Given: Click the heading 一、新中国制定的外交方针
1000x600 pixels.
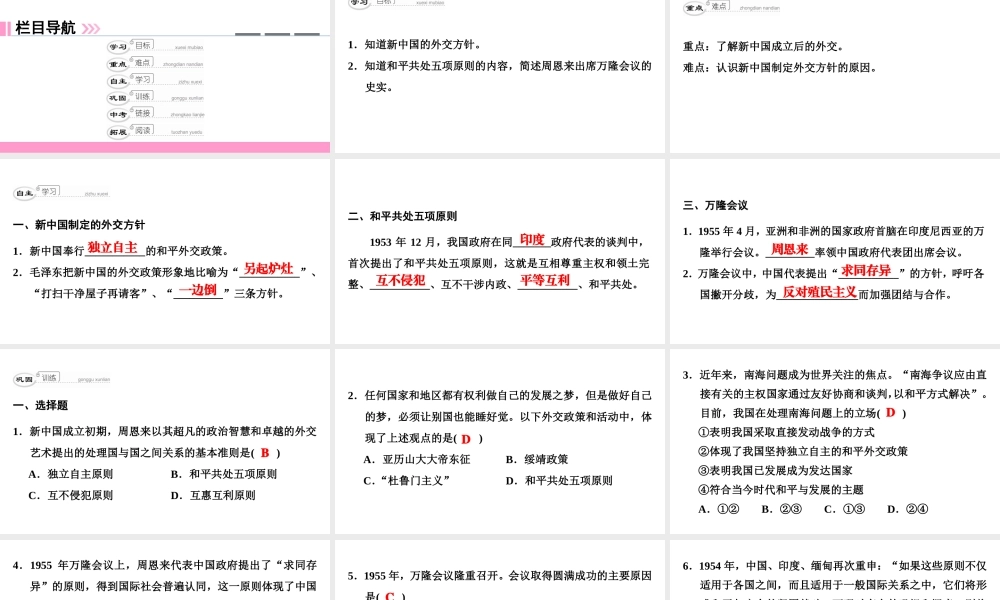Looking at the screenshot, I should click(78, 224).
